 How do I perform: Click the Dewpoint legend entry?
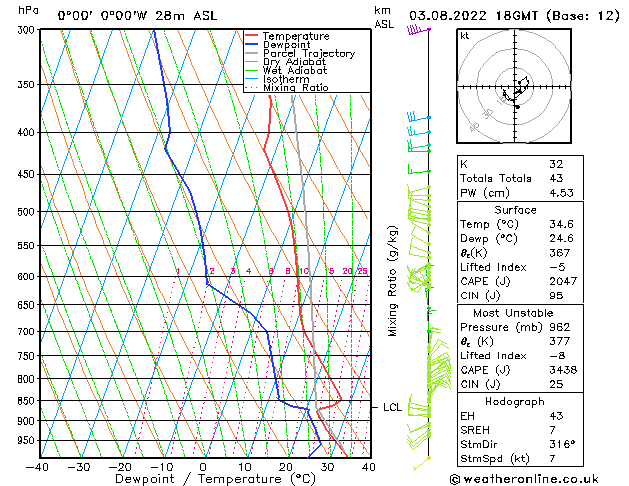coord(290,45)
